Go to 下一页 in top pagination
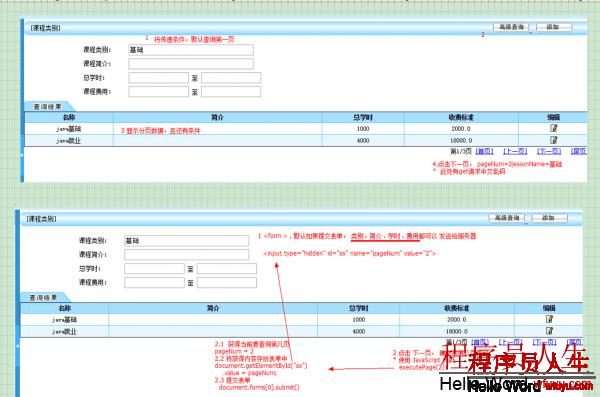The width and height of the screenshot is (600, 397). pos(549,152)
